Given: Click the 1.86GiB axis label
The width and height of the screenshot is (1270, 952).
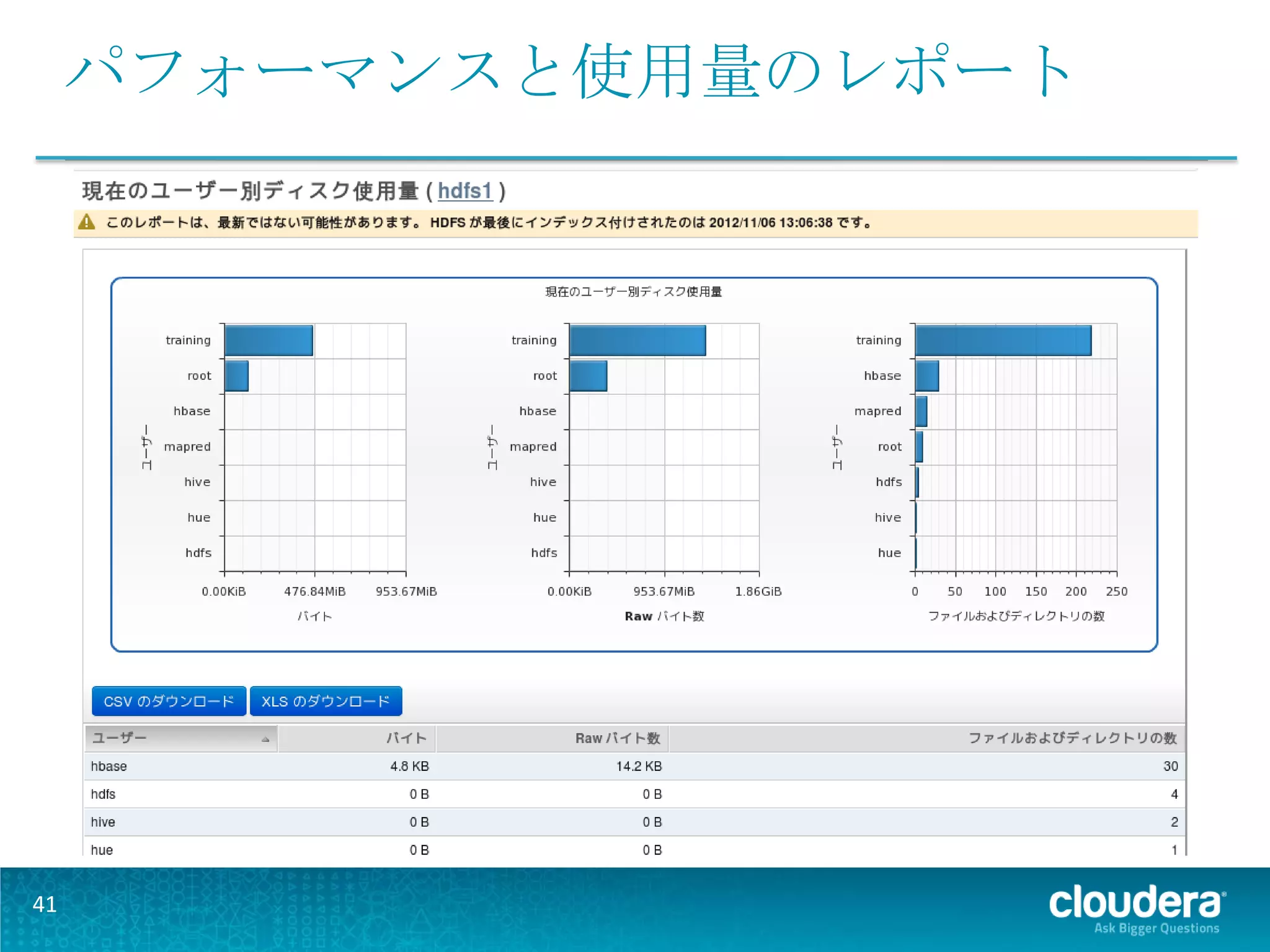Looking at the screenshot, I should pos(758,591).
